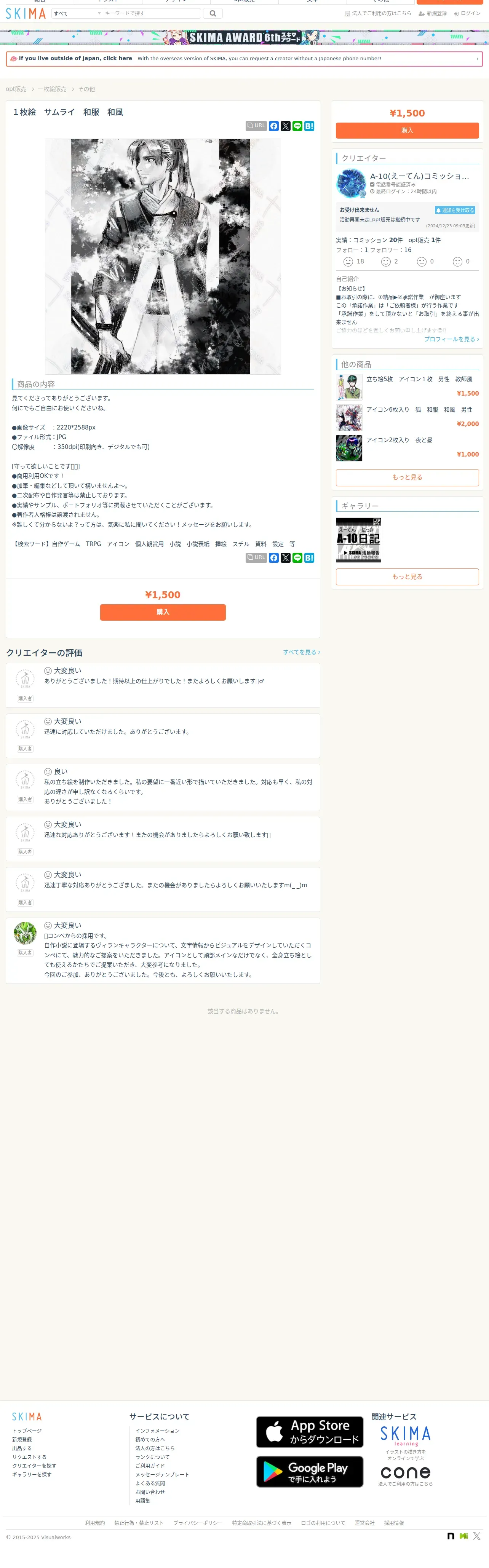Click the SKIMA logo in the header

click(x=26, y=13)
